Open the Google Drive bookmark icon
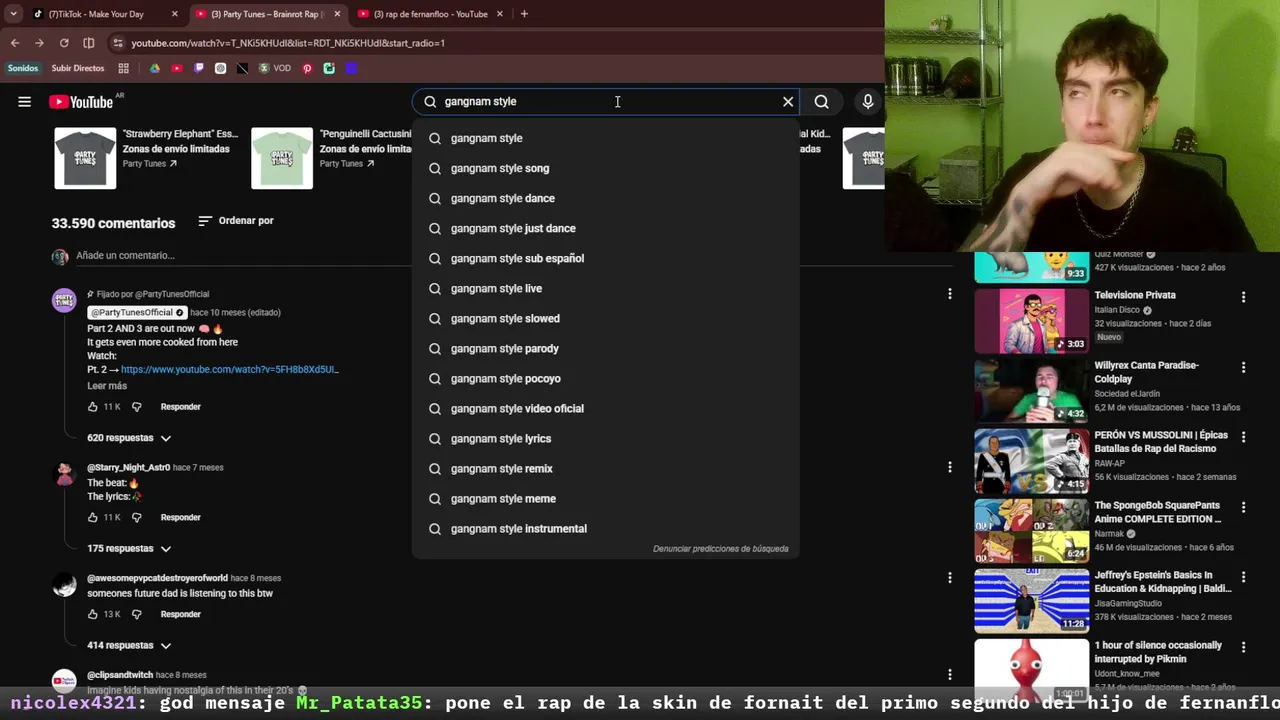 [x=155, y=68]
